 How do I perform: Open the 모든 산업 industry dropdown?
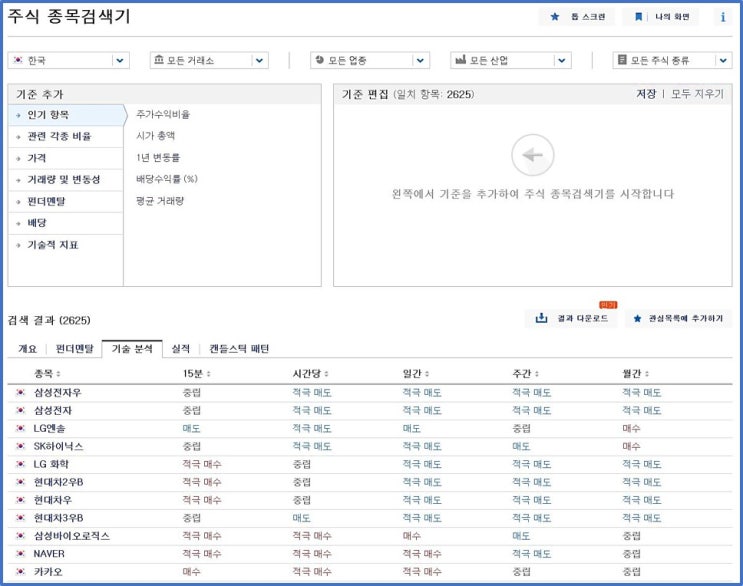click(510, 60)
